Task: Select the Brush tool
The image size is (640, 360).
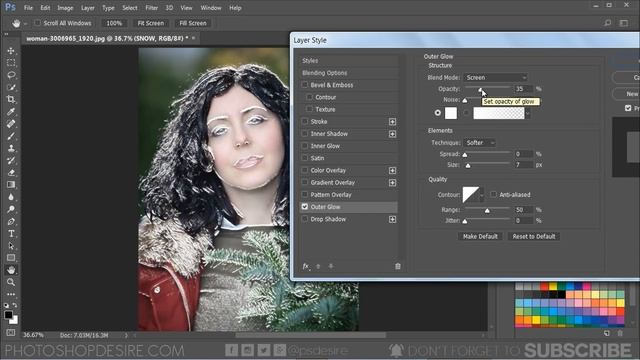Action: (11, 136)
